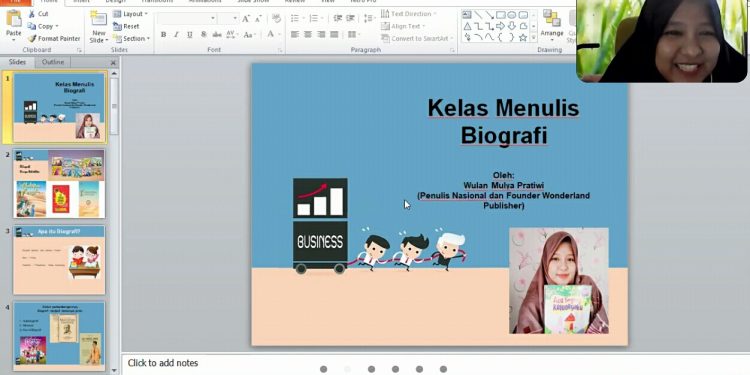Open Convert to SmartArt dropdown

pyautogui.click(x=417, y=38)
